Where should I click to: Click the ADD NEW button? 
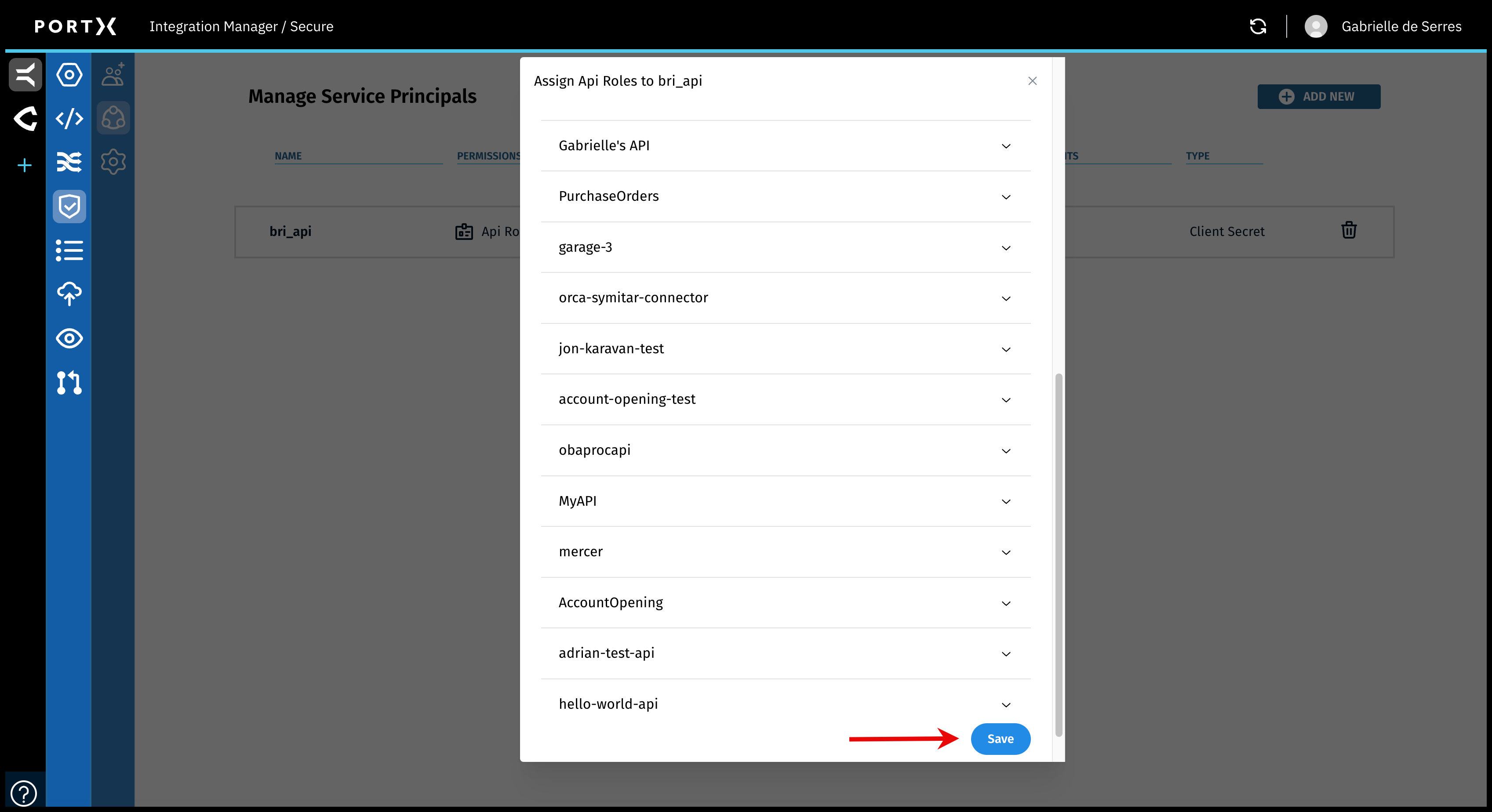1319,96
